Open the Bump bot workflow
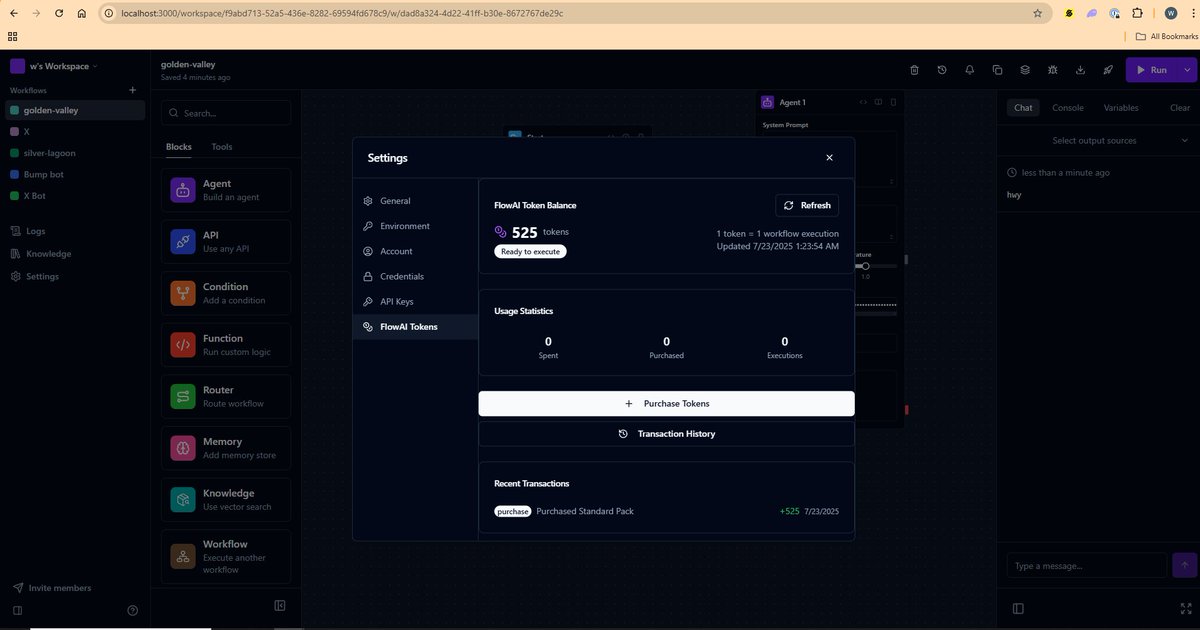The height and width of the screenshot is (630, 1200). [75, 174]
